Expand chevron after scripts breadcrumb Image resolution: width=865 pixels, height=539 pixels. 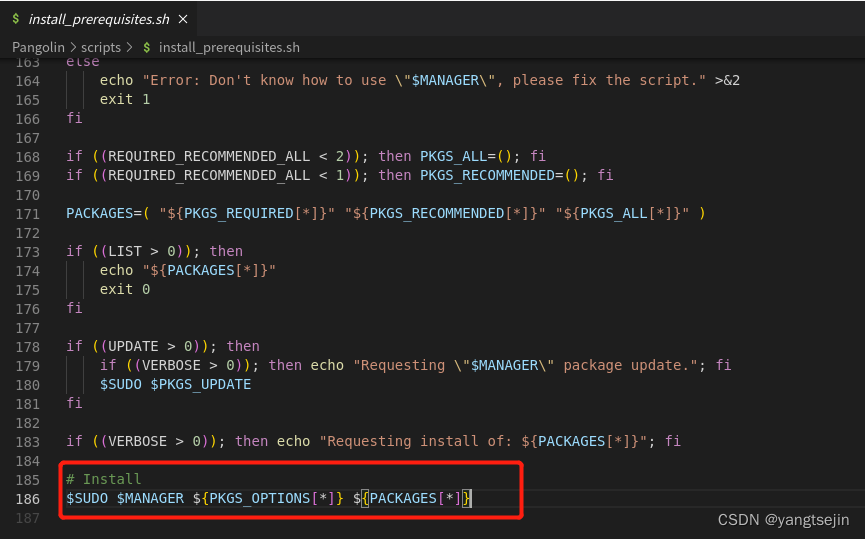click(x=130, y=47)
